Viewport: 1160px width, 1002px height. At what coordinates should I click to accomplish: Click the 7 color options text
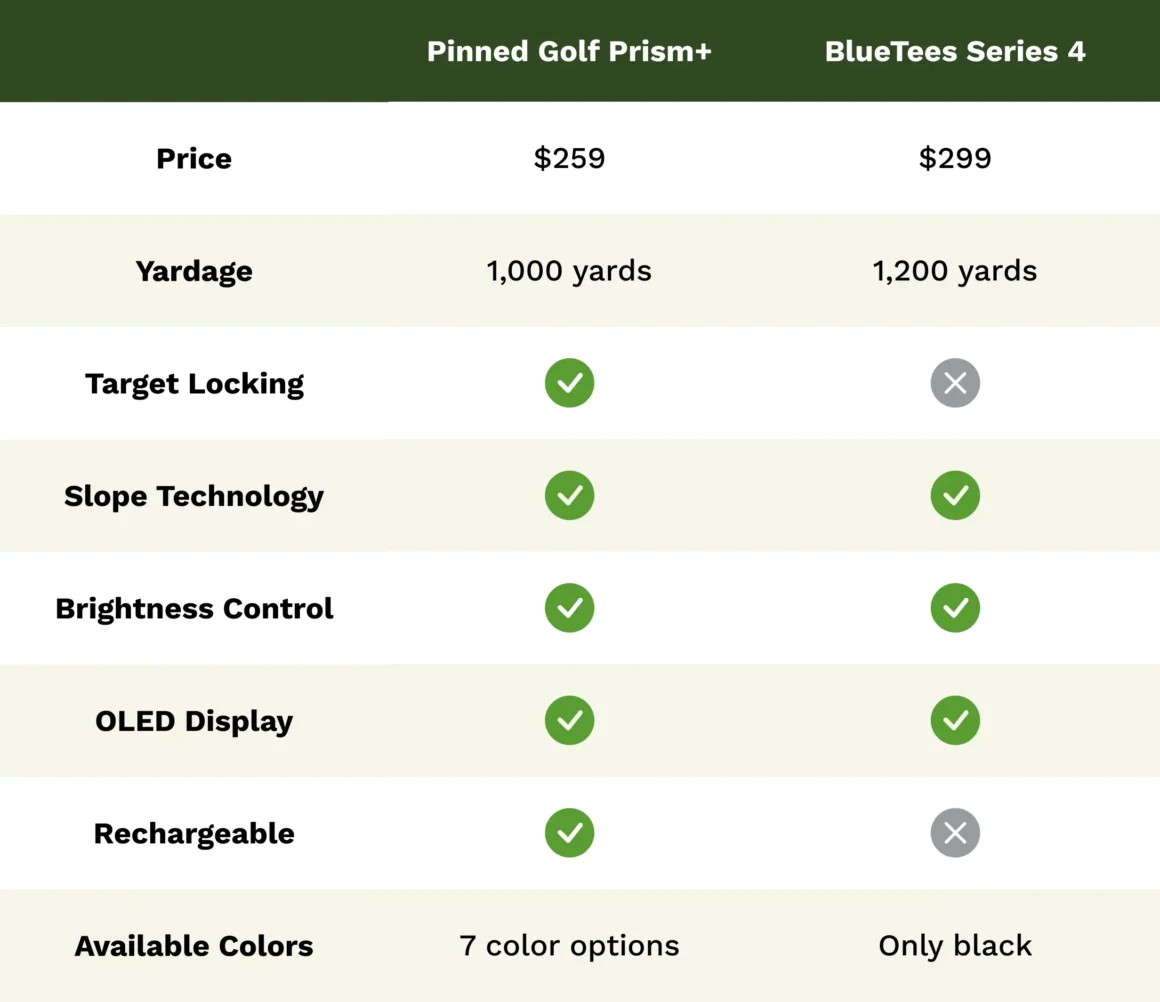click(569, 946)
